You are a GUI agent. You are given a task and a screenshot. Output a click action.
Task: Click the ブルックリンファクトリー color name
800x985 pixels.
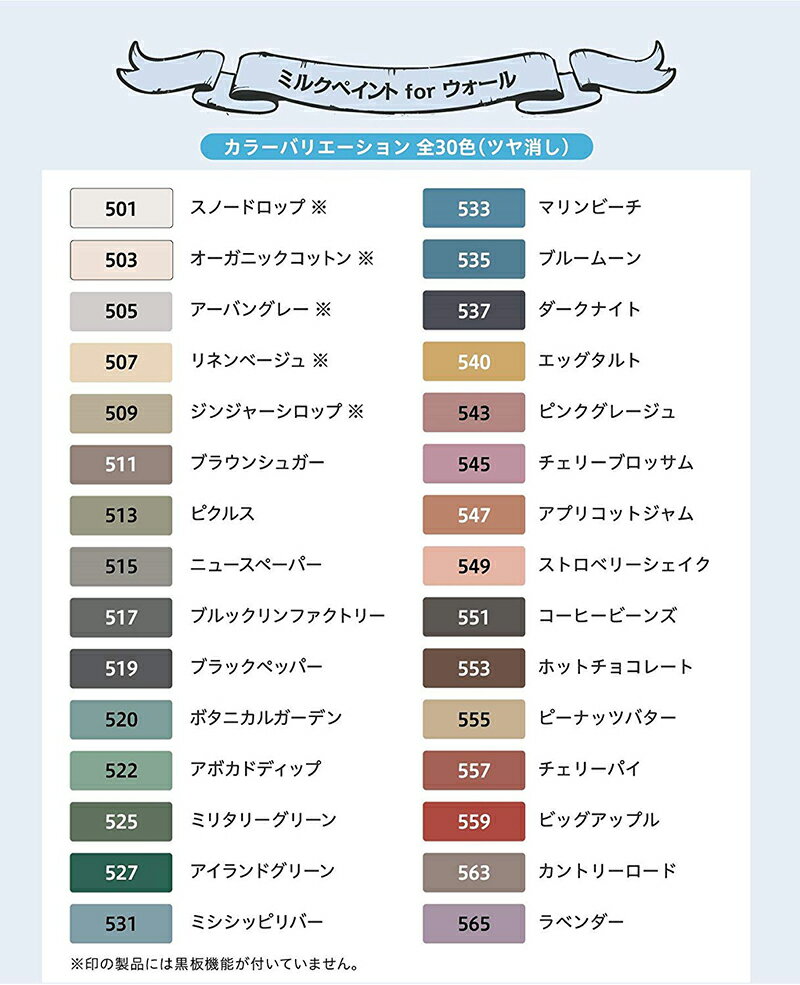click(287, 616)
